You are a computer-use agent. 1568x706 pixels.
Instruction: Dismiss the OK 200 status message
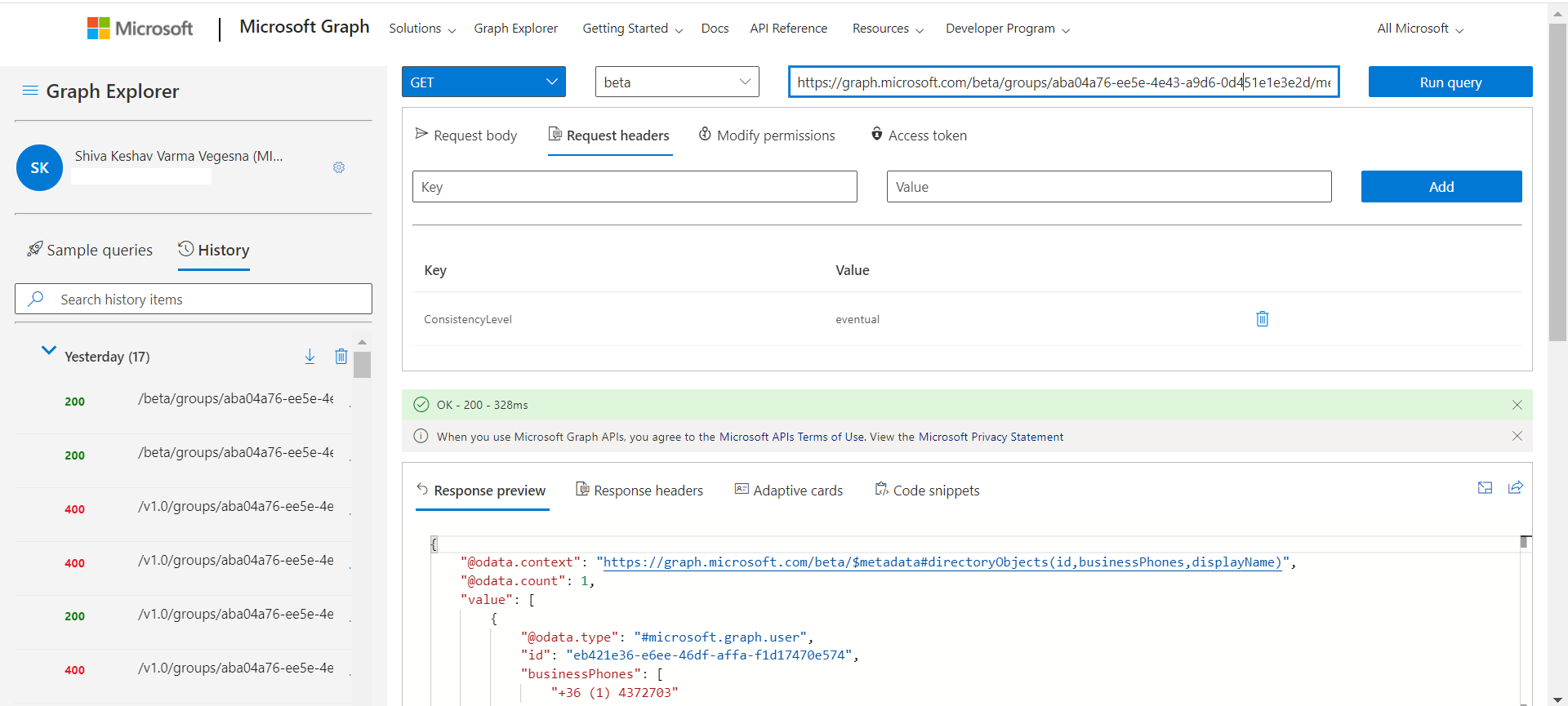tap(1517, 405)
